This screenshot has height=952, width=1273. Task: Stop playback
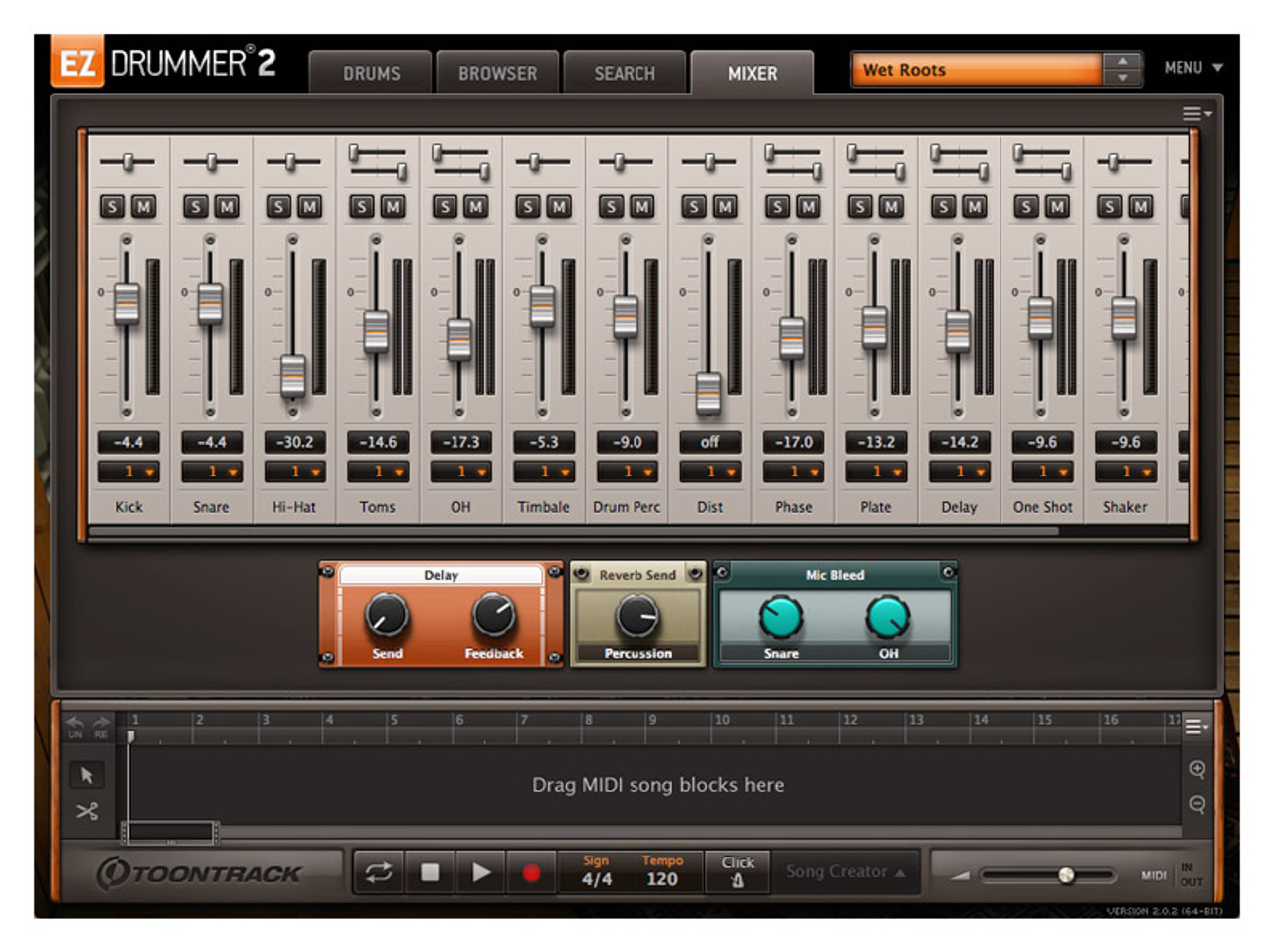tap(430, 872)
